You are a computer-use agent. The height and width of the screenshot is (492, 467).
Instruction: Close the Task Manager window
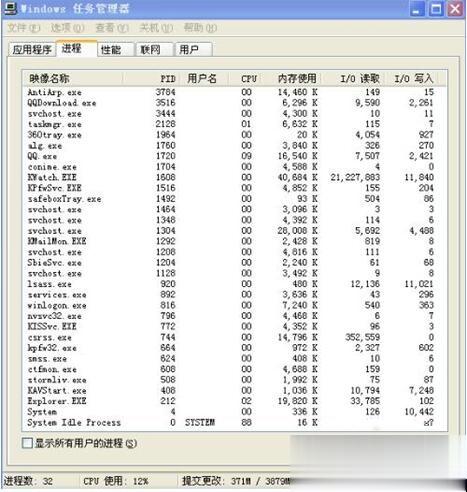click(455, 9)
